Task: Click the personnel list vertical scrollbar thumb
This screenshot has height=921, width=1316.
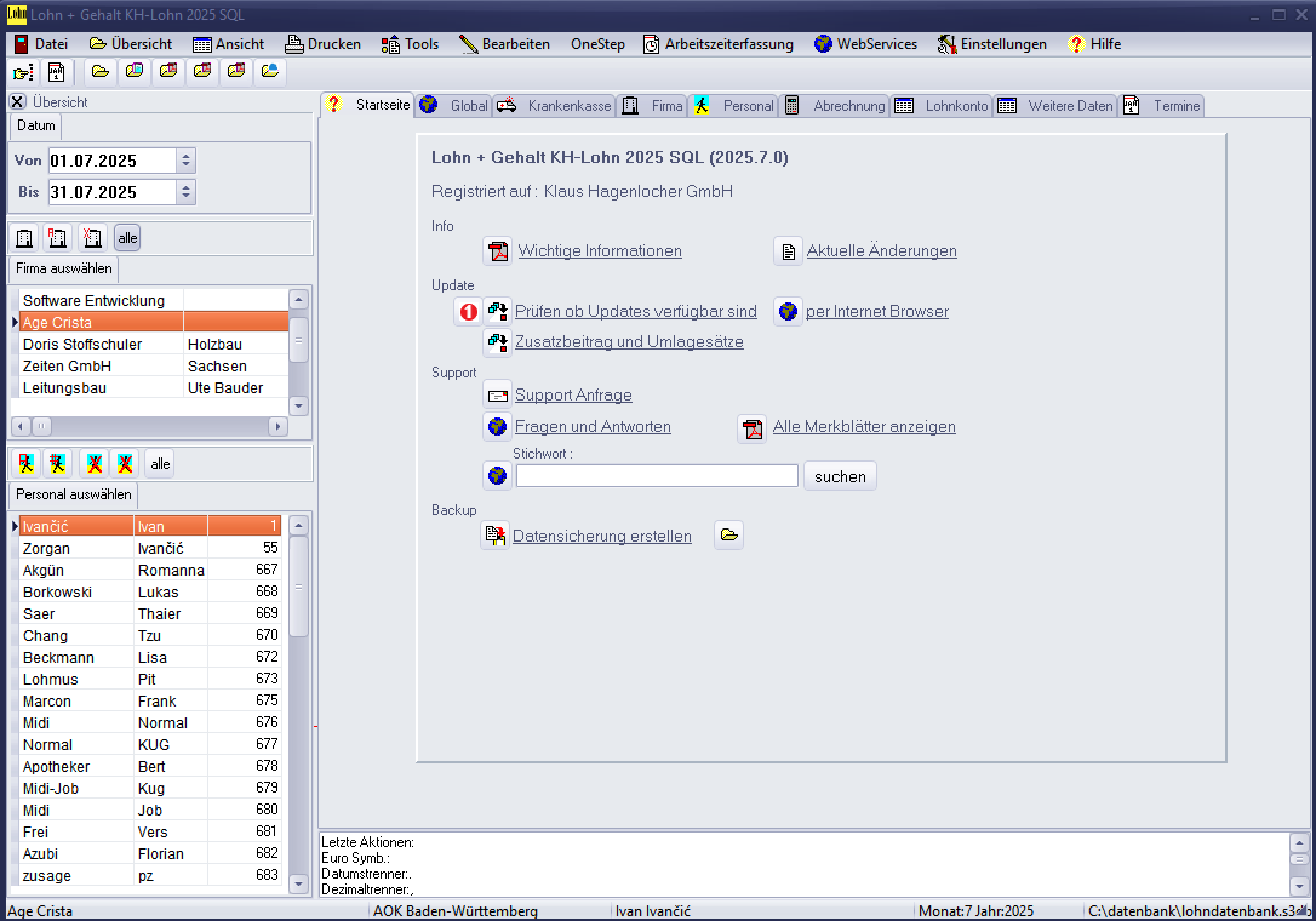Action: (298, 586)
